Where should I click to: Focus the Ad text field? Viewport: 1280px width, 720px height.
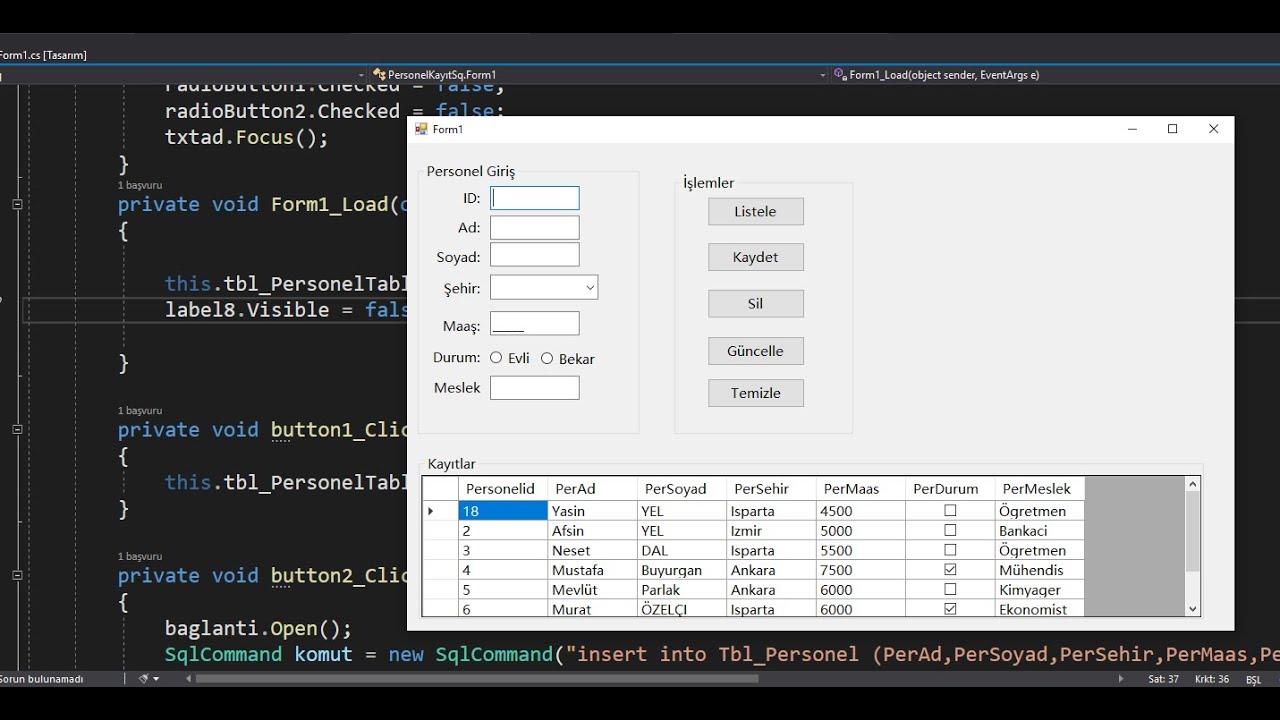[x=535, y=228]
